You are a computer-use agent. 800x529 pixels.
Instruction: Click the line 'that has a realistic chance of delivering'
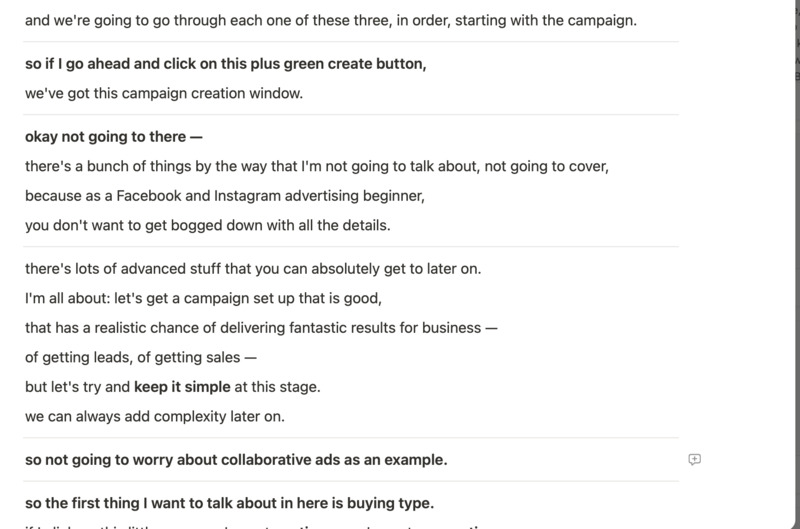[x=261, y=328]
